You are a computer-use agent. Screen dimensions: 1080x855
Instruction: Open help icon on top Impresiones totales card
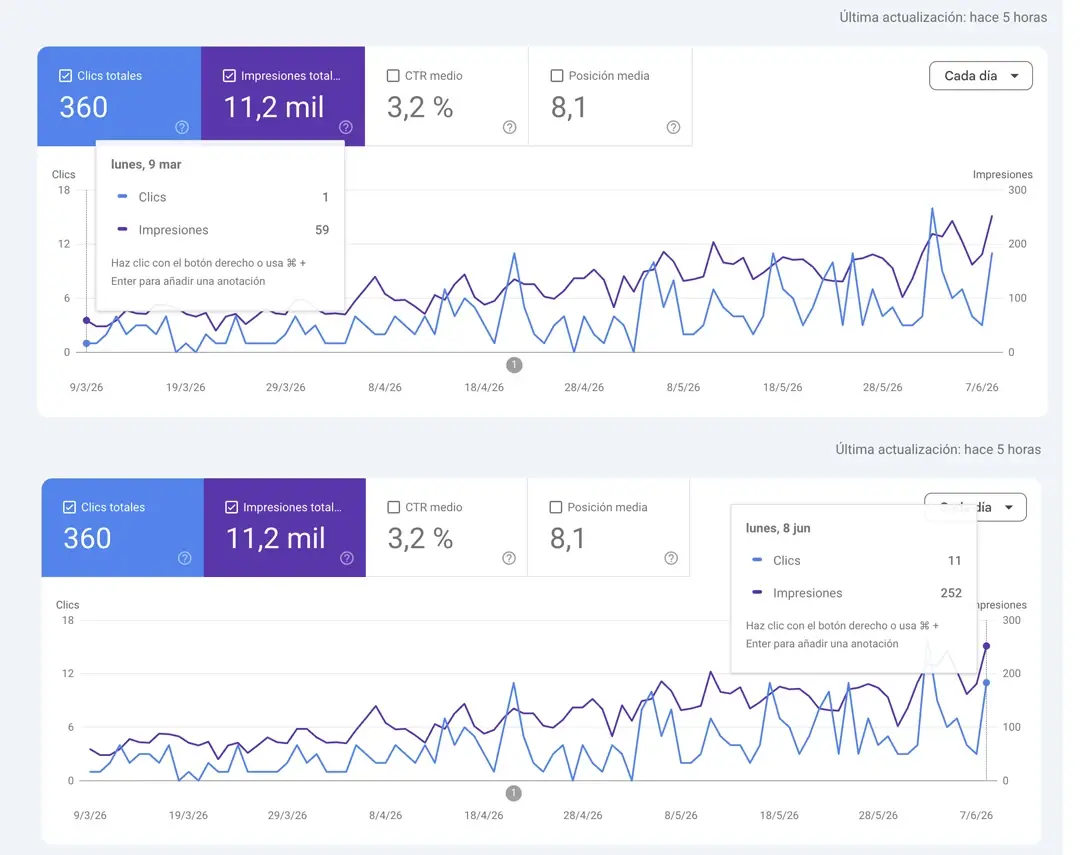[x=346, y=127]
